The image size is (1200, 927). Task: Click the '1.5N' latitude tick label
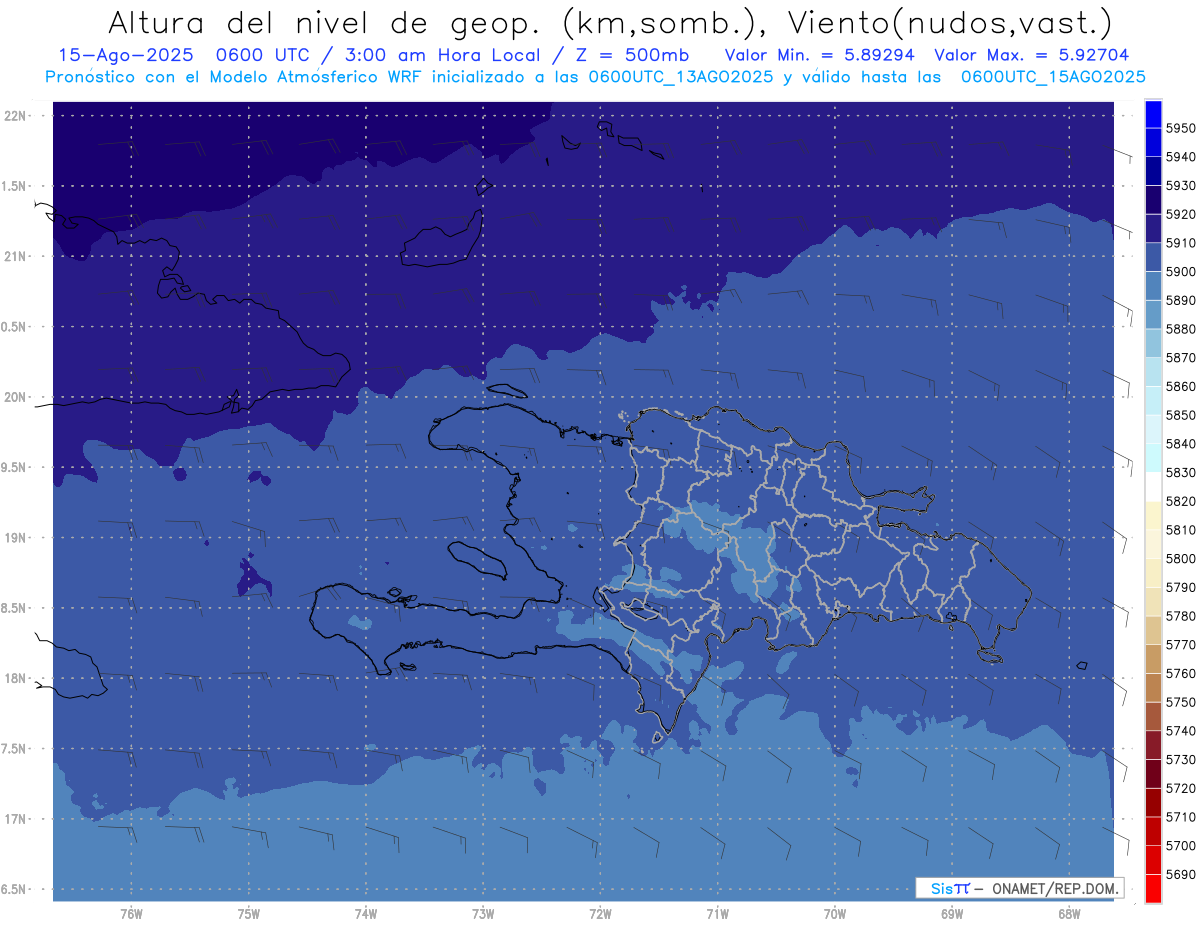point(14,186)
